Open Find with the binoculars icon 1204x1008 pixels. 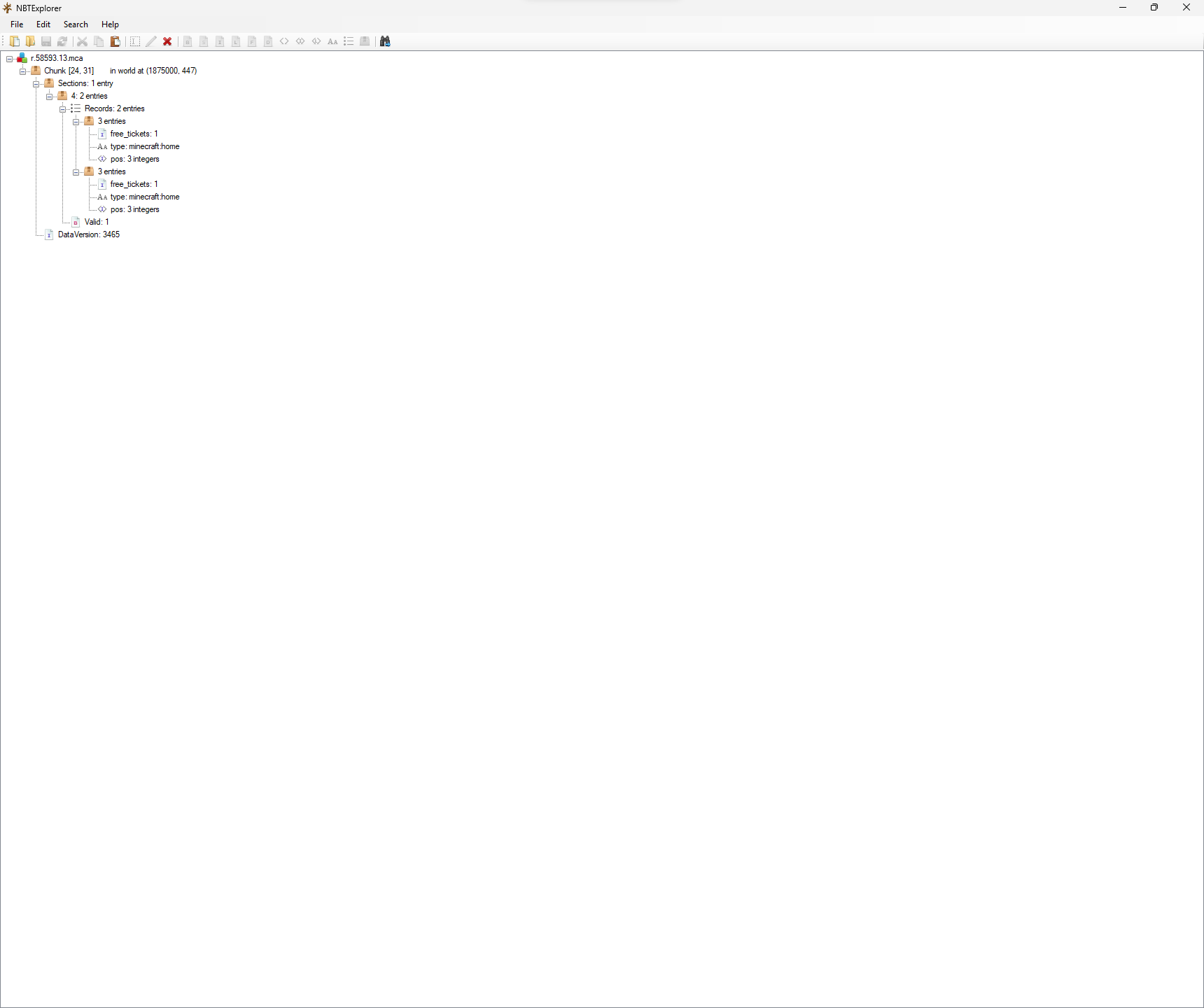click(x=385, y=41)
